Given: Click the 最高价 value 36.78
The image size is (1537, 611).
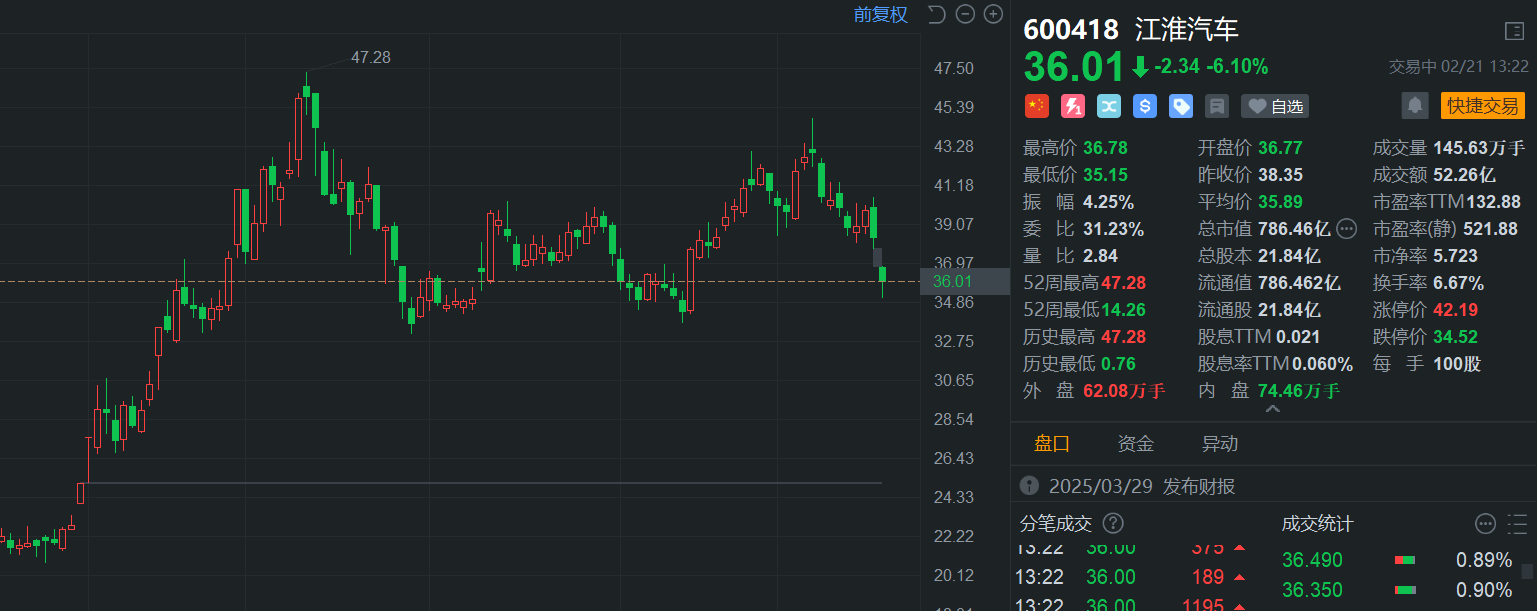Looking at the screenshot, I should tap(1105, 148).
